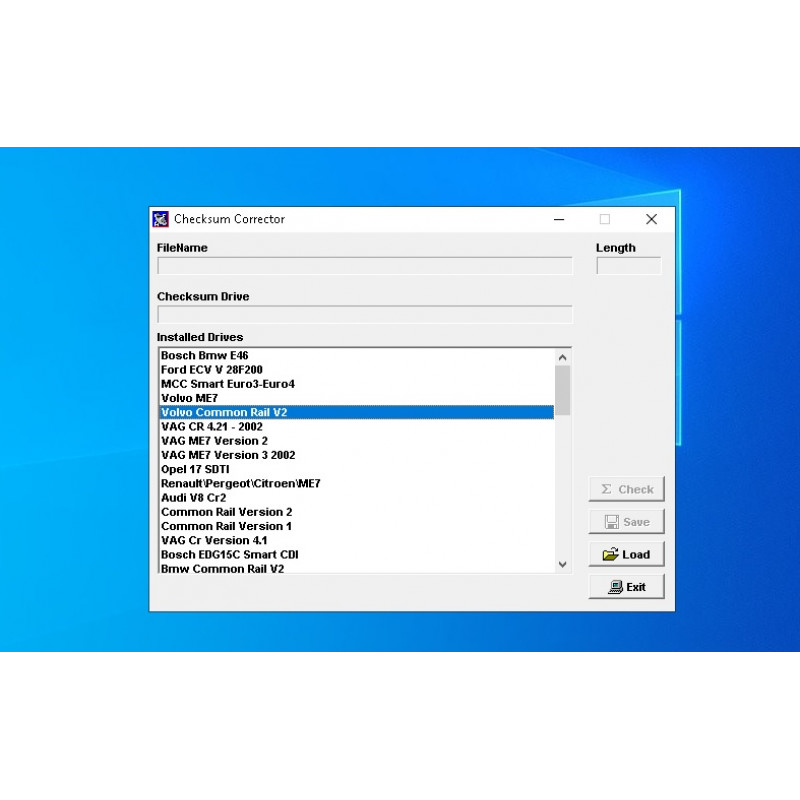This screenshot has height=800, width=800.
Task: Click the Checksum Corrector title bar icon
Action: (x=161, y=218)
